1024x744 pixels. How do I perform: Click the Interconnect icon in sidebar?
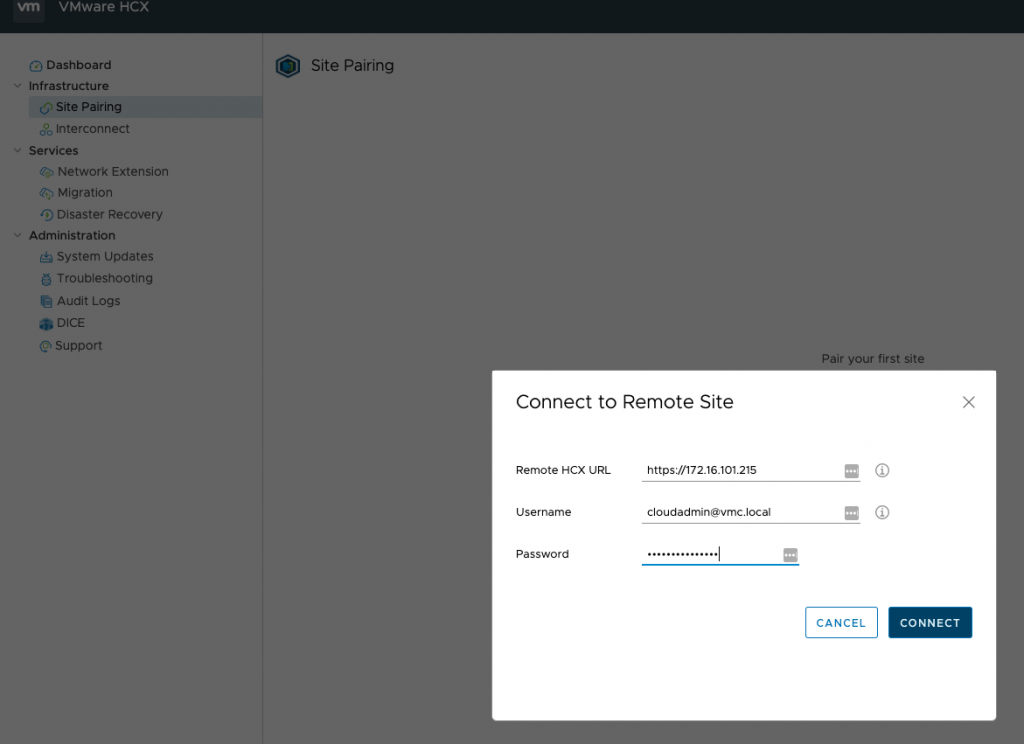[46, 129]
